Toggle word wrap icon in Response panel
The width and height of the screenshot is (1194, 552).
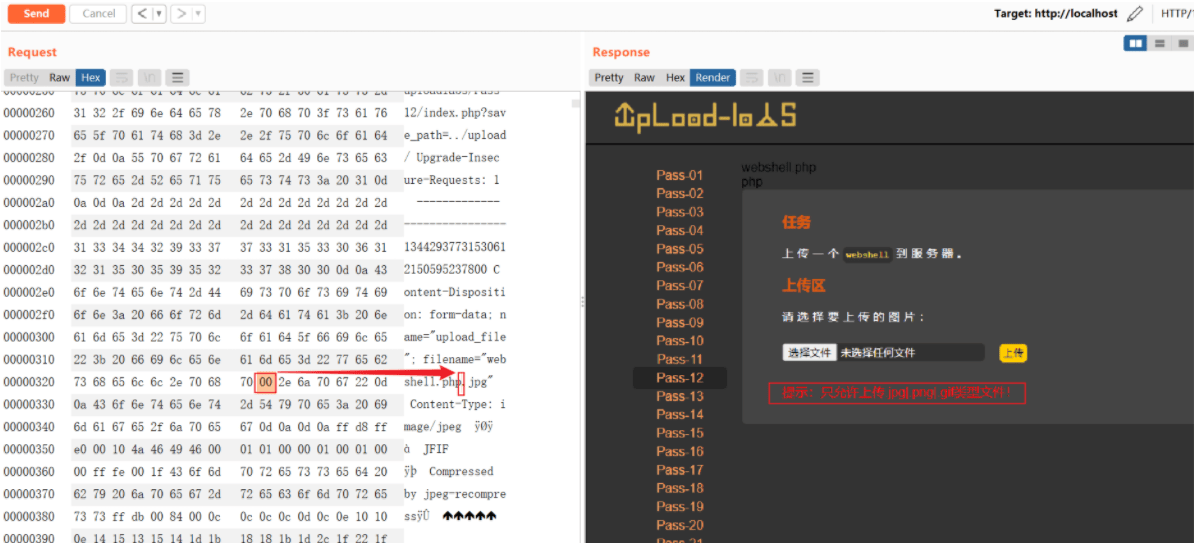pos(752,77)
